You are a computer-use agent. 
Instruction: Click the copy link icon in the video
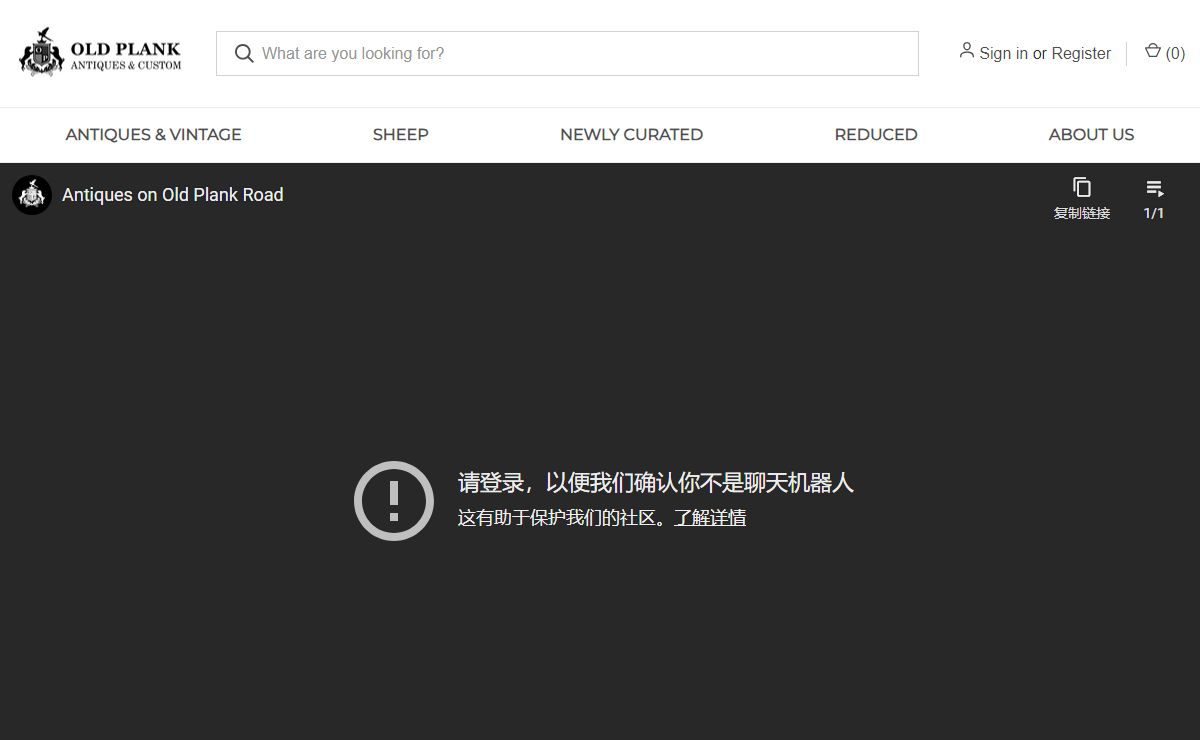point(1081,188)
